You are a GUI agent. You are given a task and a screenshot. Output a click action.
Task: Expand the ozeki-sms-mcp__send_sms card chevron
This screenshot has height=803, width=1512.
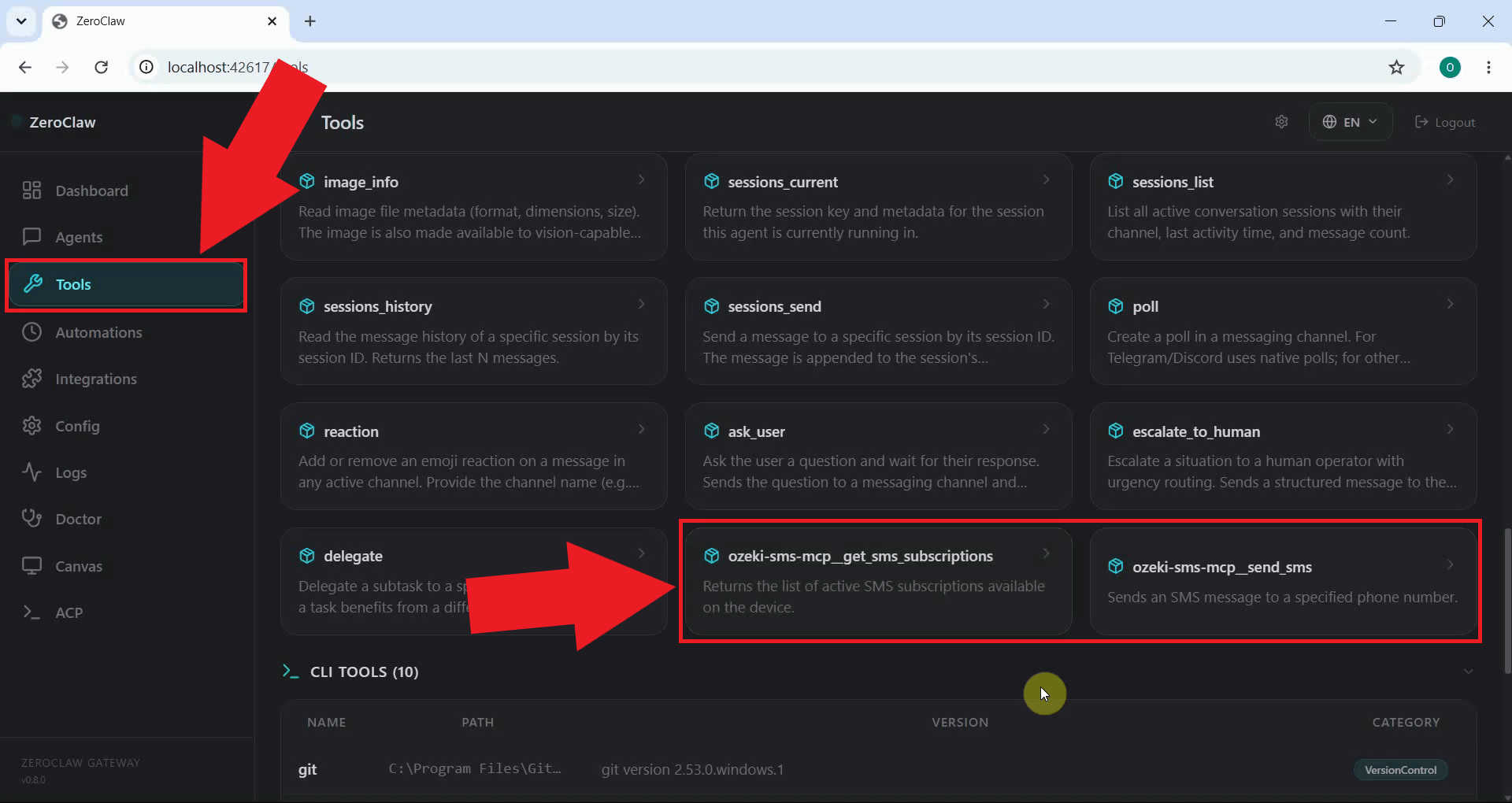tap(1451, 564)
